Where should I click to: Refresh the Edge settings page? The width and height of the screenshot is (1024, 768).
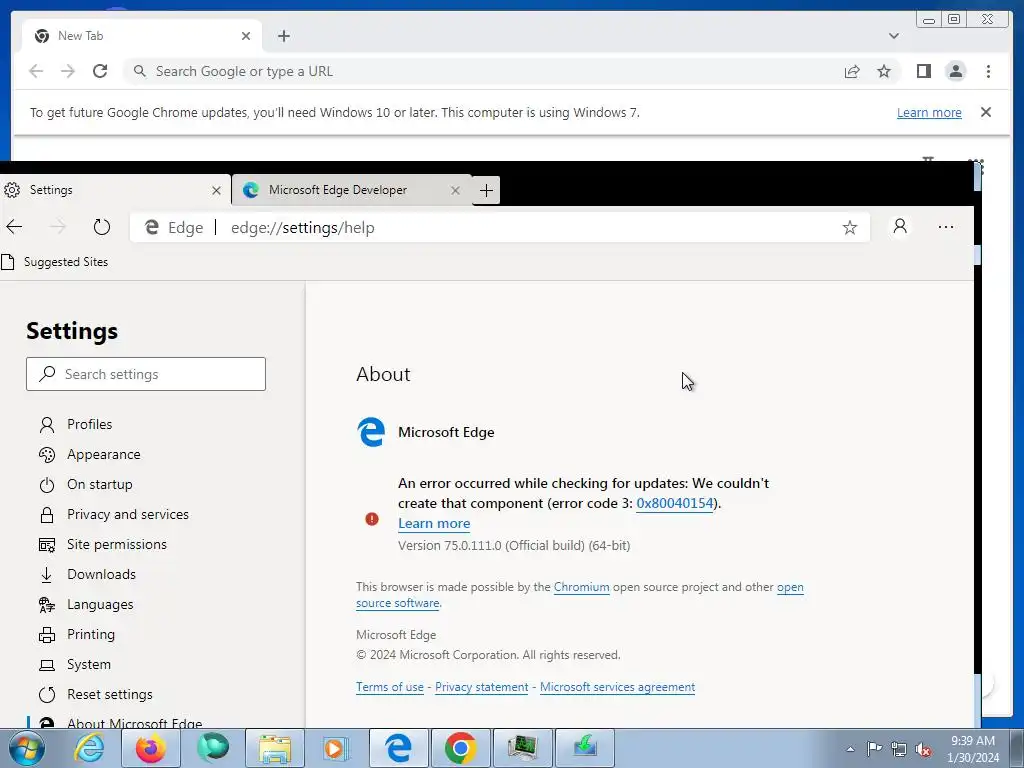(101, 227)
